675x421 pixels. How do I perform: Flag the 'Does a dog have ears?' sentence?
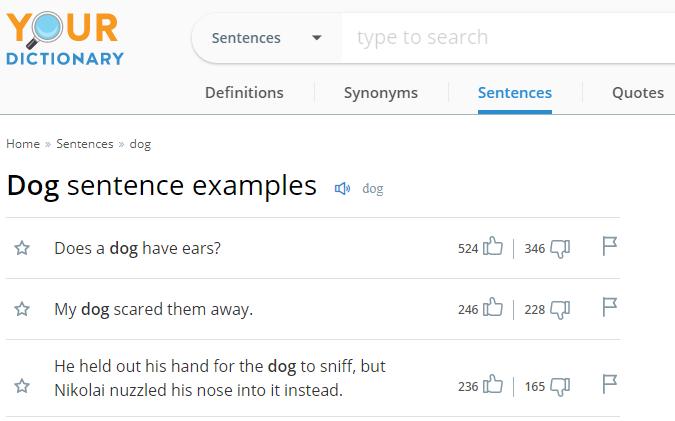(x=610, y=246)
